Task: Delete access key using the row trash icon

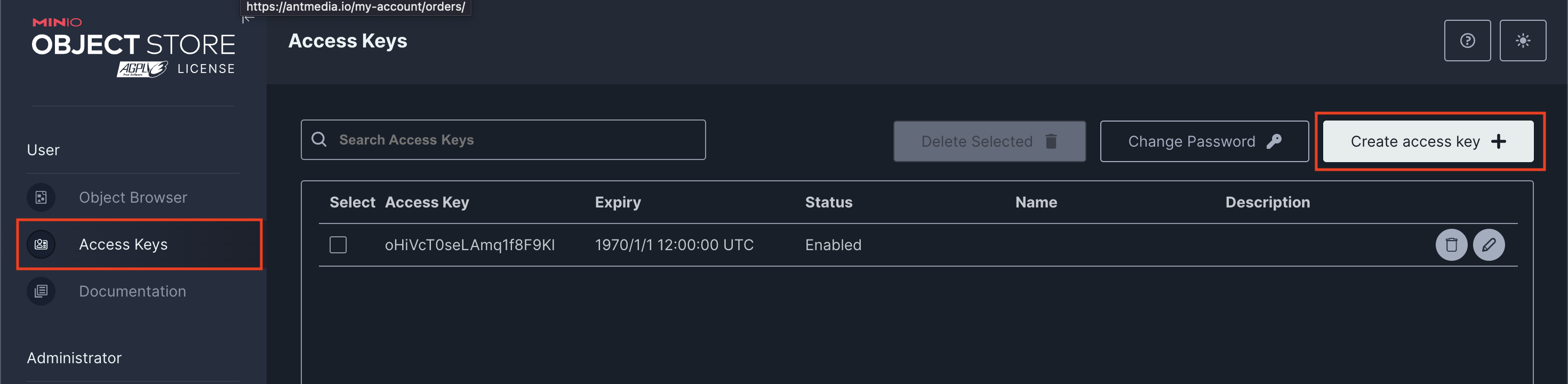Action: pos(1451,245)
